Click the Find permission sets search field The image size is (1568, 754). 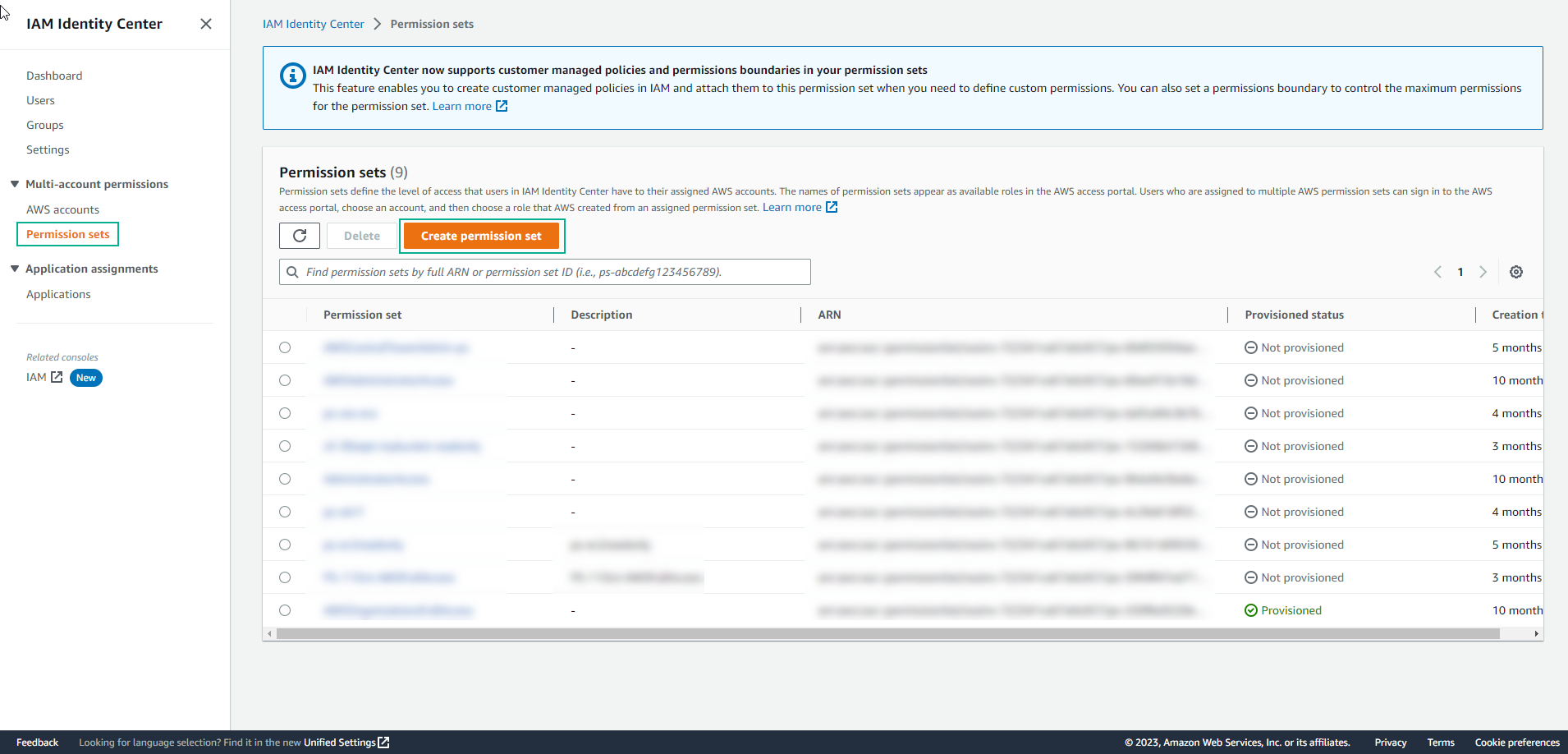[x=545, y=272]
